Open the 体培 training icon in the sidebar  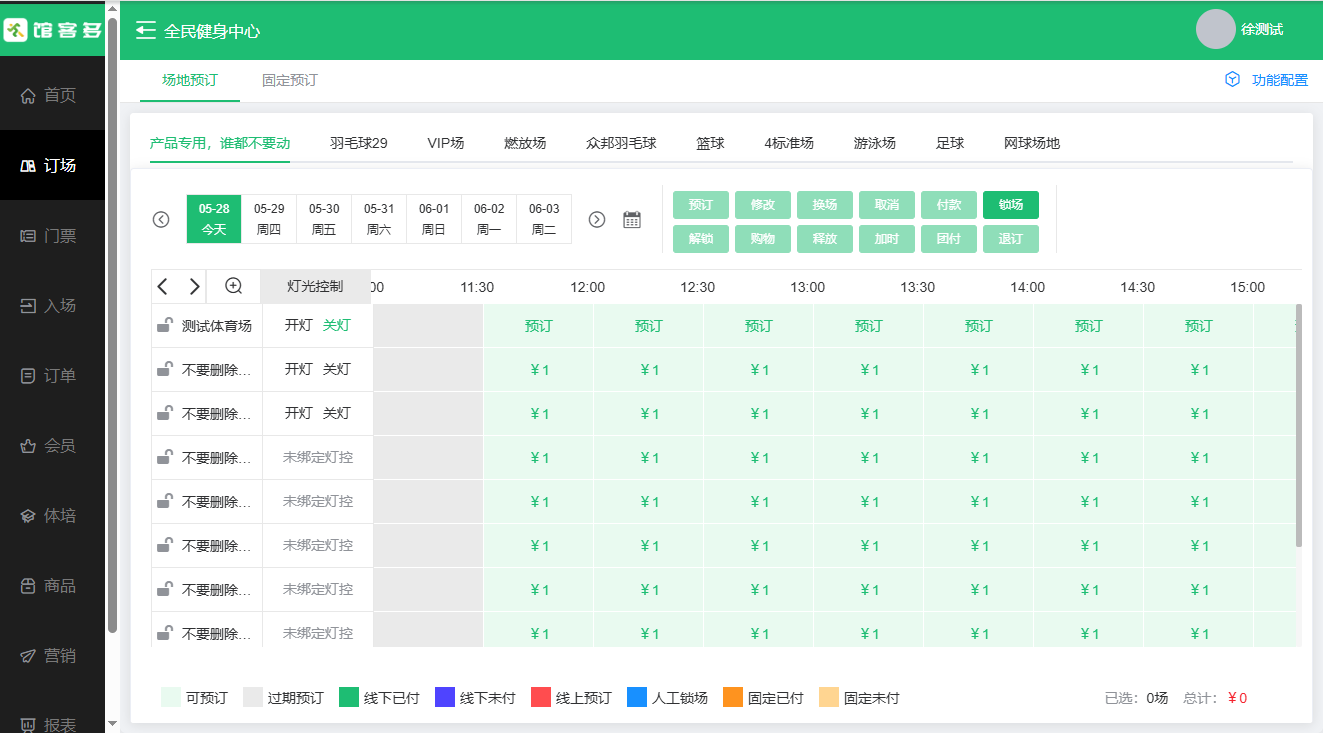coord(28,516)
